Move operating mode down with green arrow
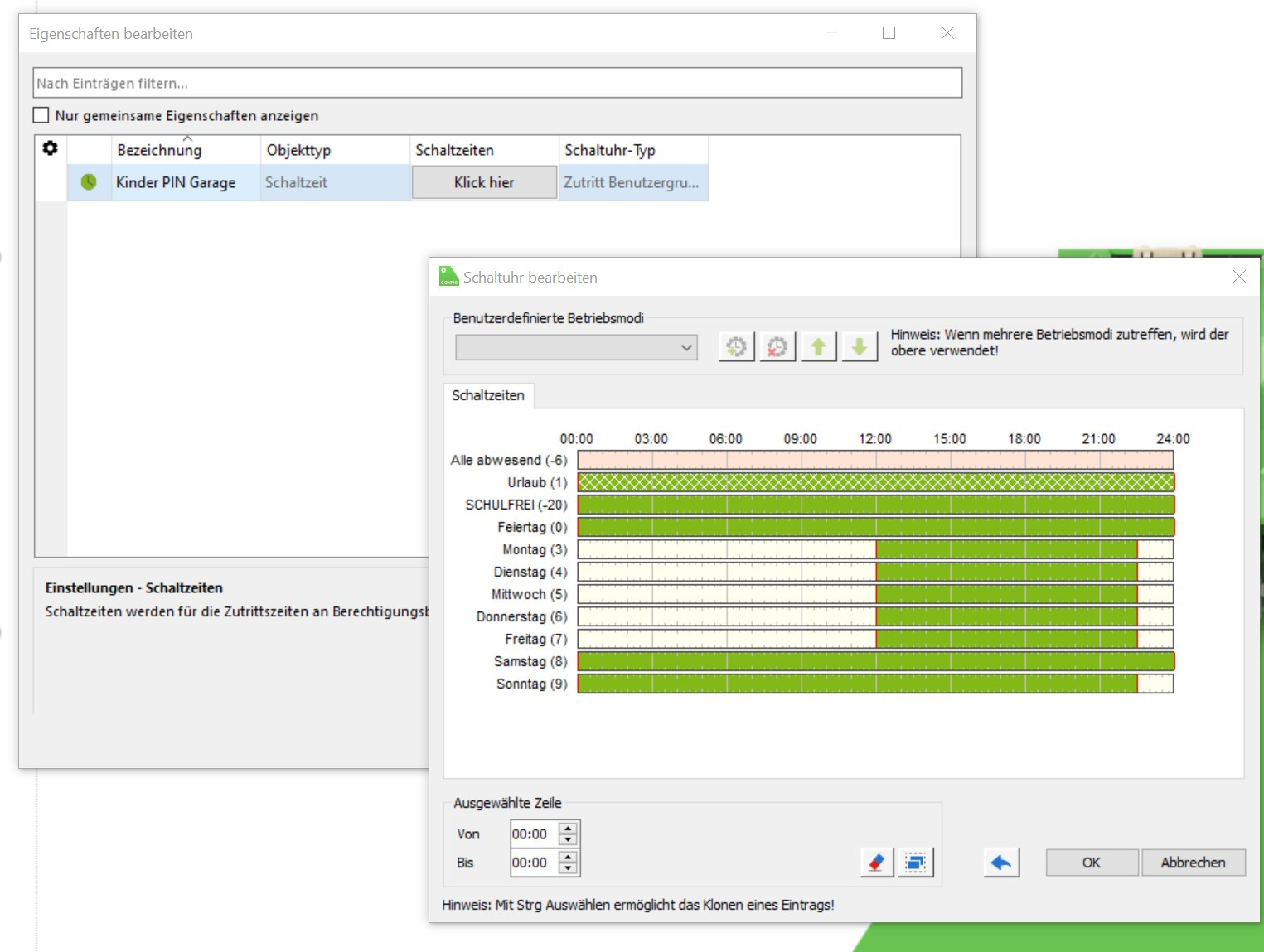 click(860, 346)
